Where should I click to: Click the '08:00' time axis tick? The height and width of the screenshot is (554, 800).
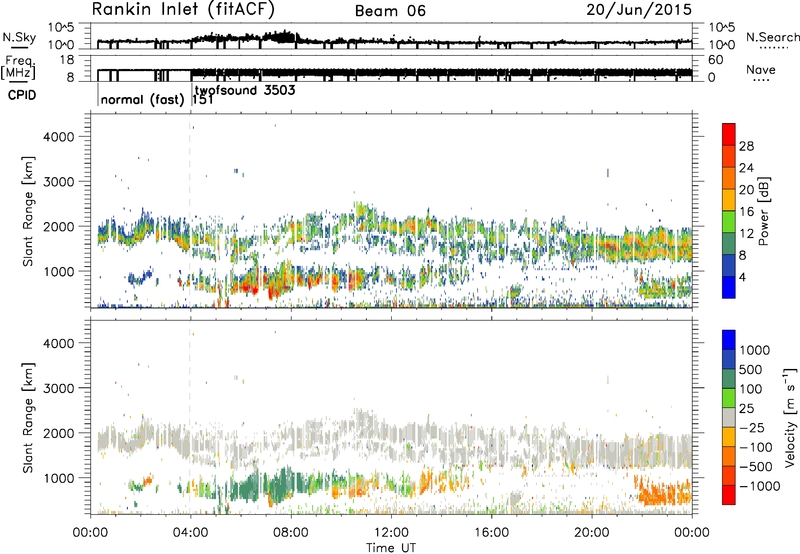291,533
